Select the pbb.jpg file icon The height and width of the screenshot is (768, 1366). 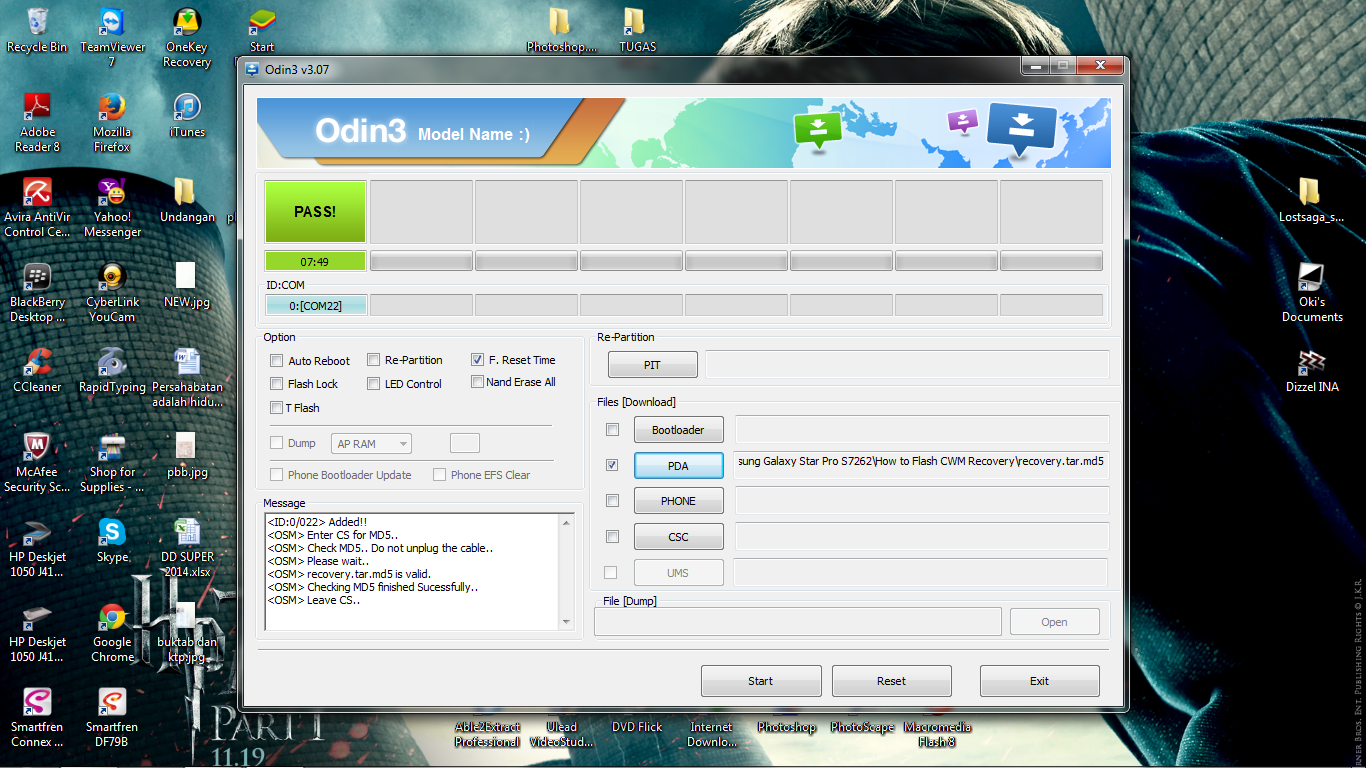(187, 455)
